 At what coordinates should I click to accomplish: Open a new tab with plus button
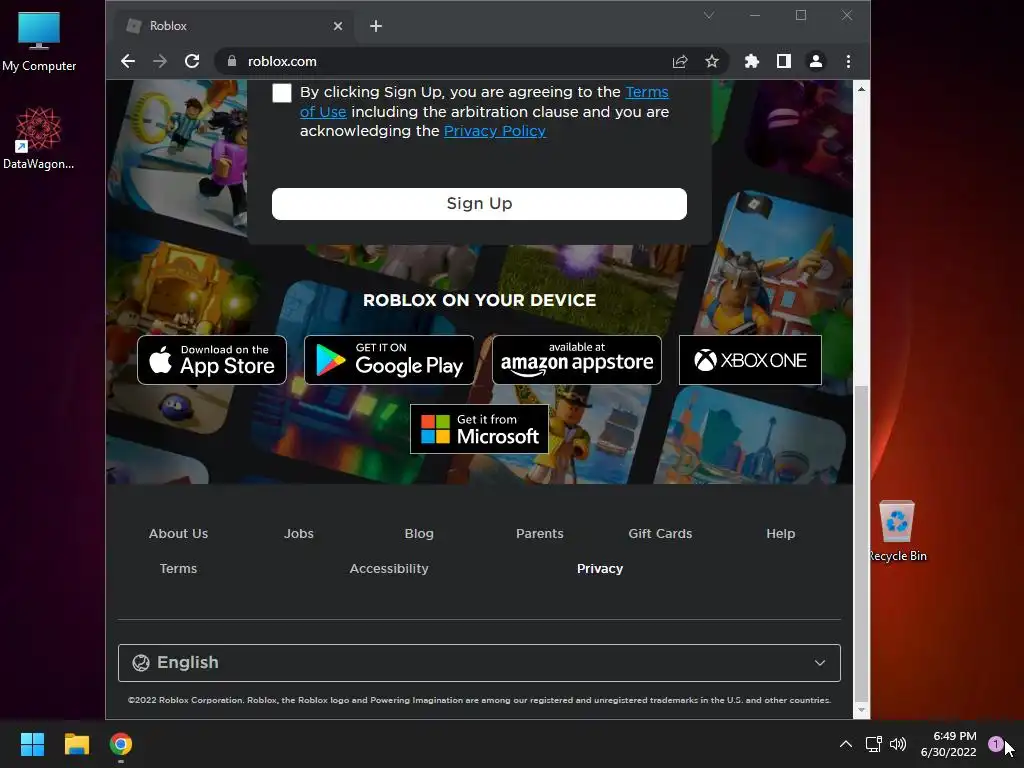point(376,26)
